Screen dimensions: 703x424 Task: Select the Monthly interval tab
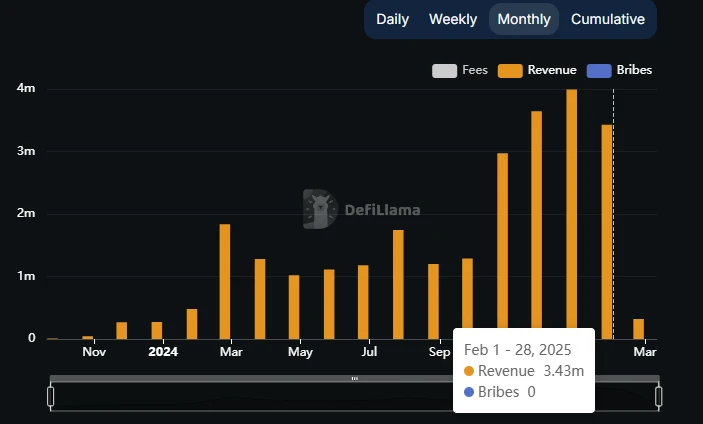coord(523,19)
